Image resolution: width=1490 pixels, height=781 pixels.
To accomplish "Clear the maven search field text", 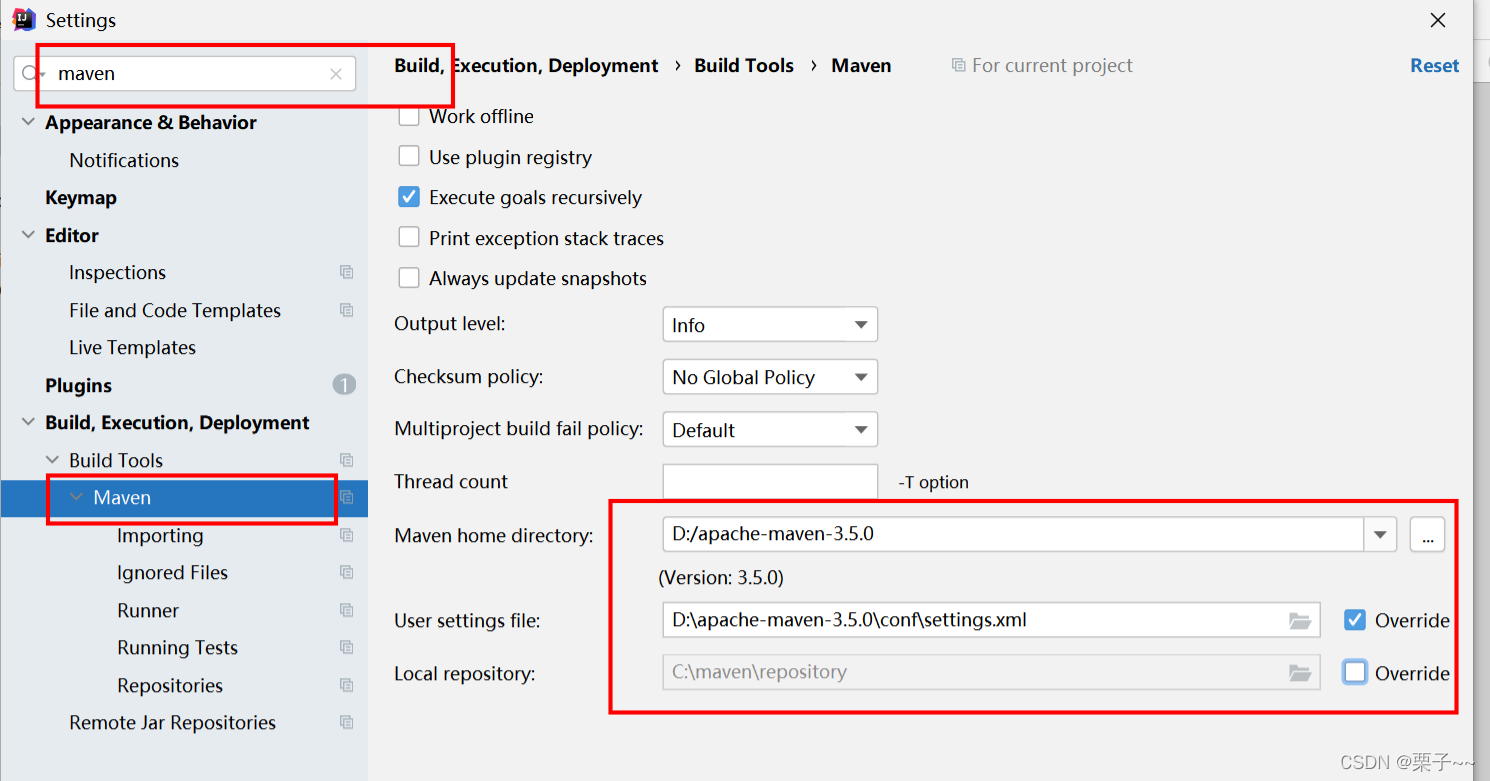I will coord(336,74).
